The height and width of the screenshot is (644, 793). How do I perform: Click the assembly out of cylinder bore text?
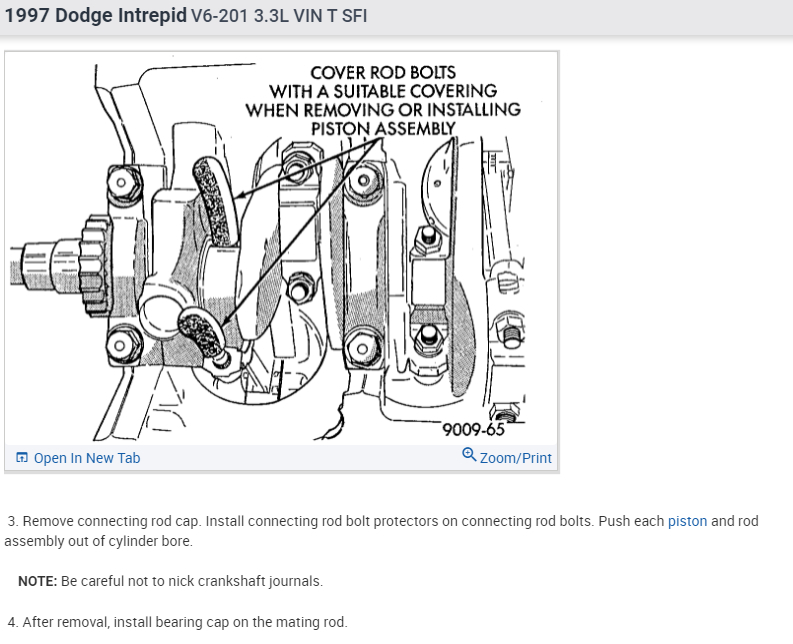[99, 541]
